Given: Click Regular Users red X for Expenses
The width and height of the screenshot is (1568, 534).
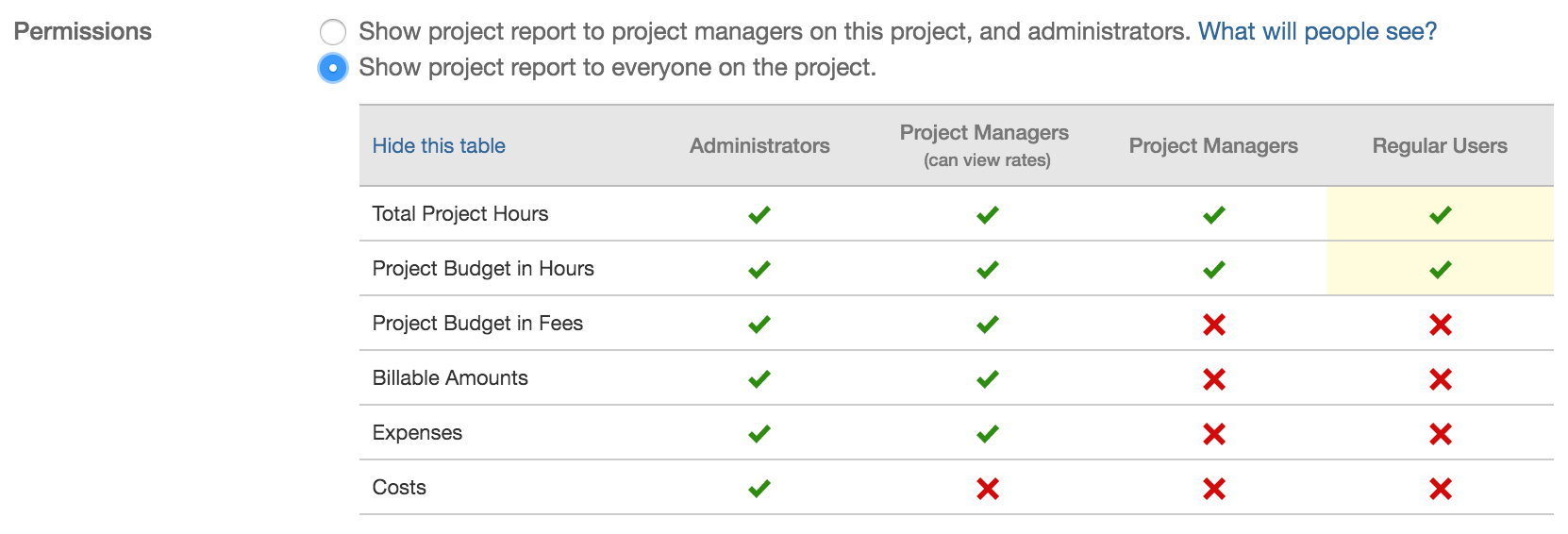Looking at the screenshot, I should [1440, 433].
